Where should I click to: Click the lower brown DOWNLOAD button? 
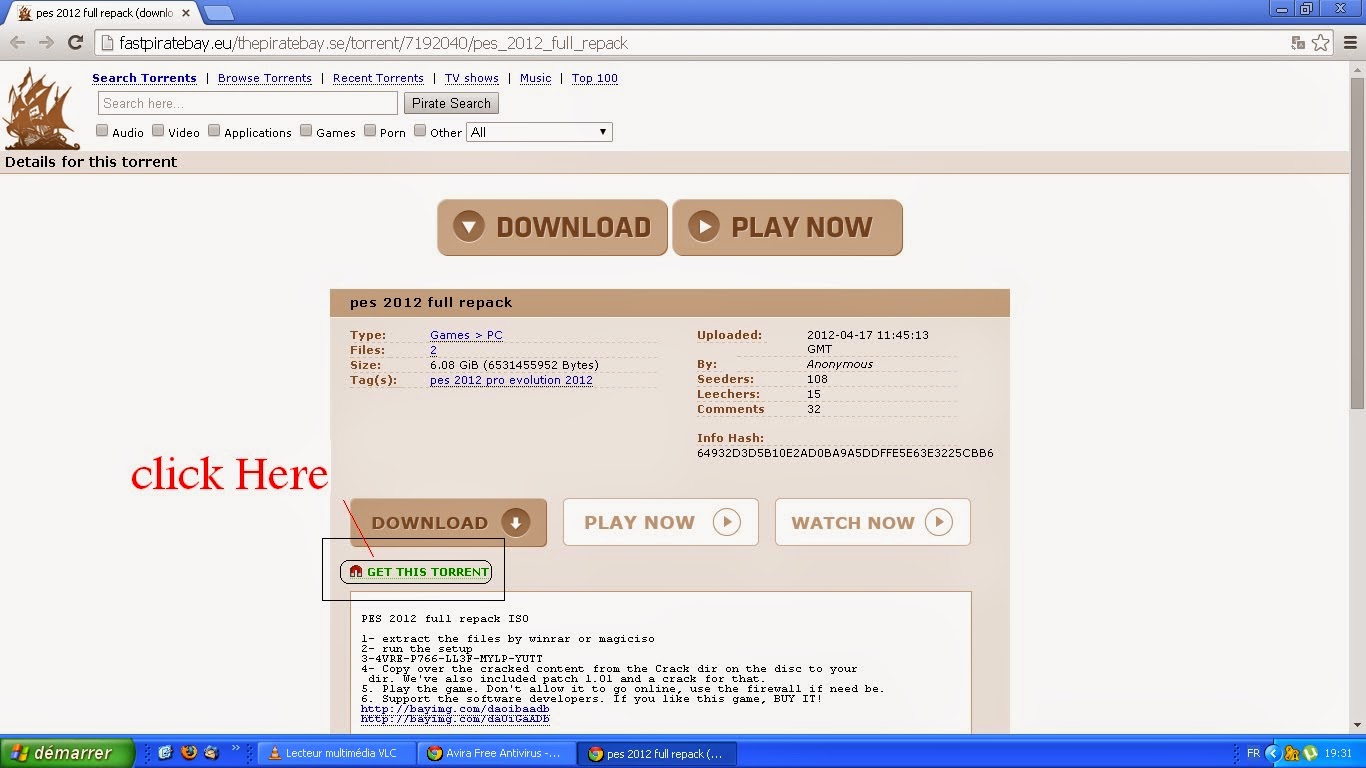point(448,522)
